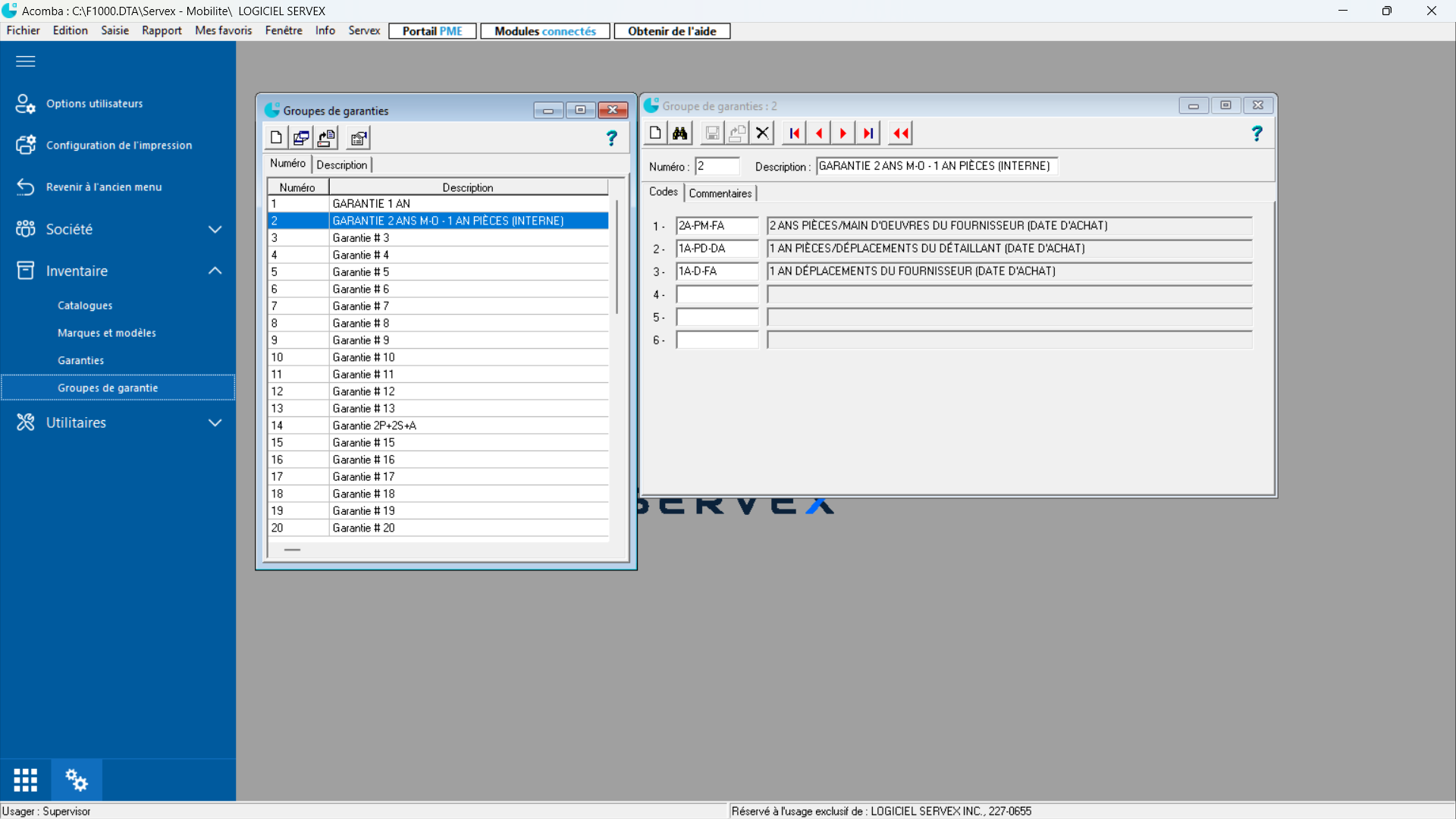Click the next record red arrow
This screenshot has height=819, width=1456.
(843, 133)
